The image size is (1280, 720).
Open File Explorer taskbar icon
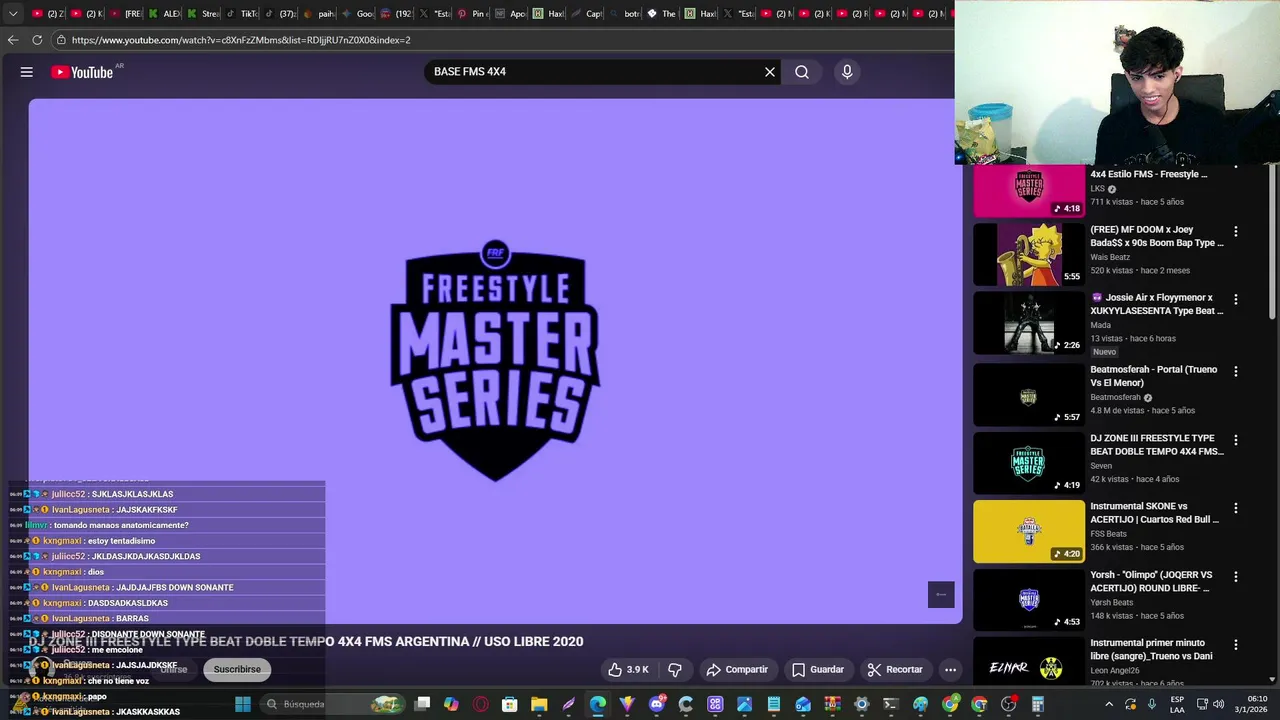tap(539, 704)
